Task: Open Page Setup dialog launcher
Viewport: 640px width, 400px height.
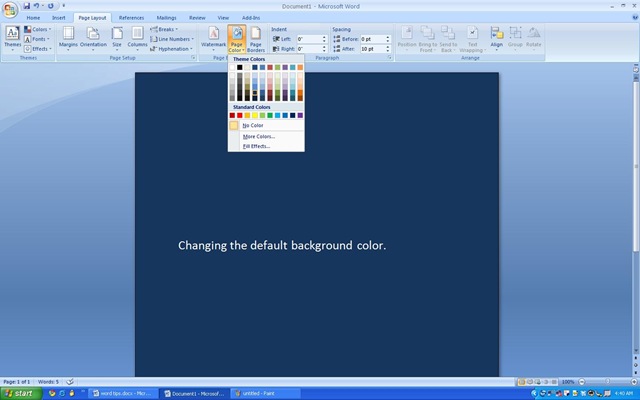Action: pos(193,58)
